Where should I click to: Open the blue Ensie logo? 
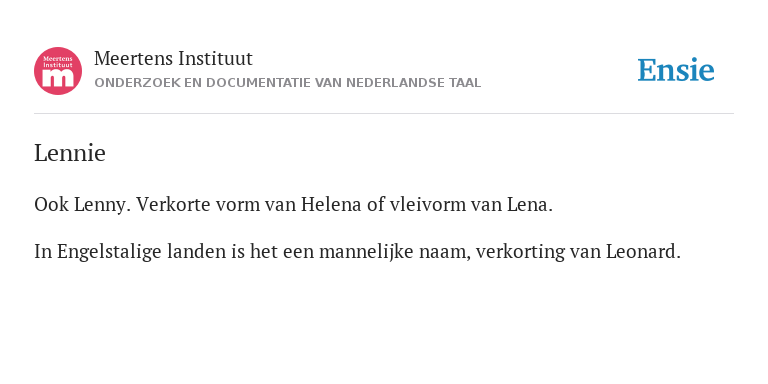676,70
